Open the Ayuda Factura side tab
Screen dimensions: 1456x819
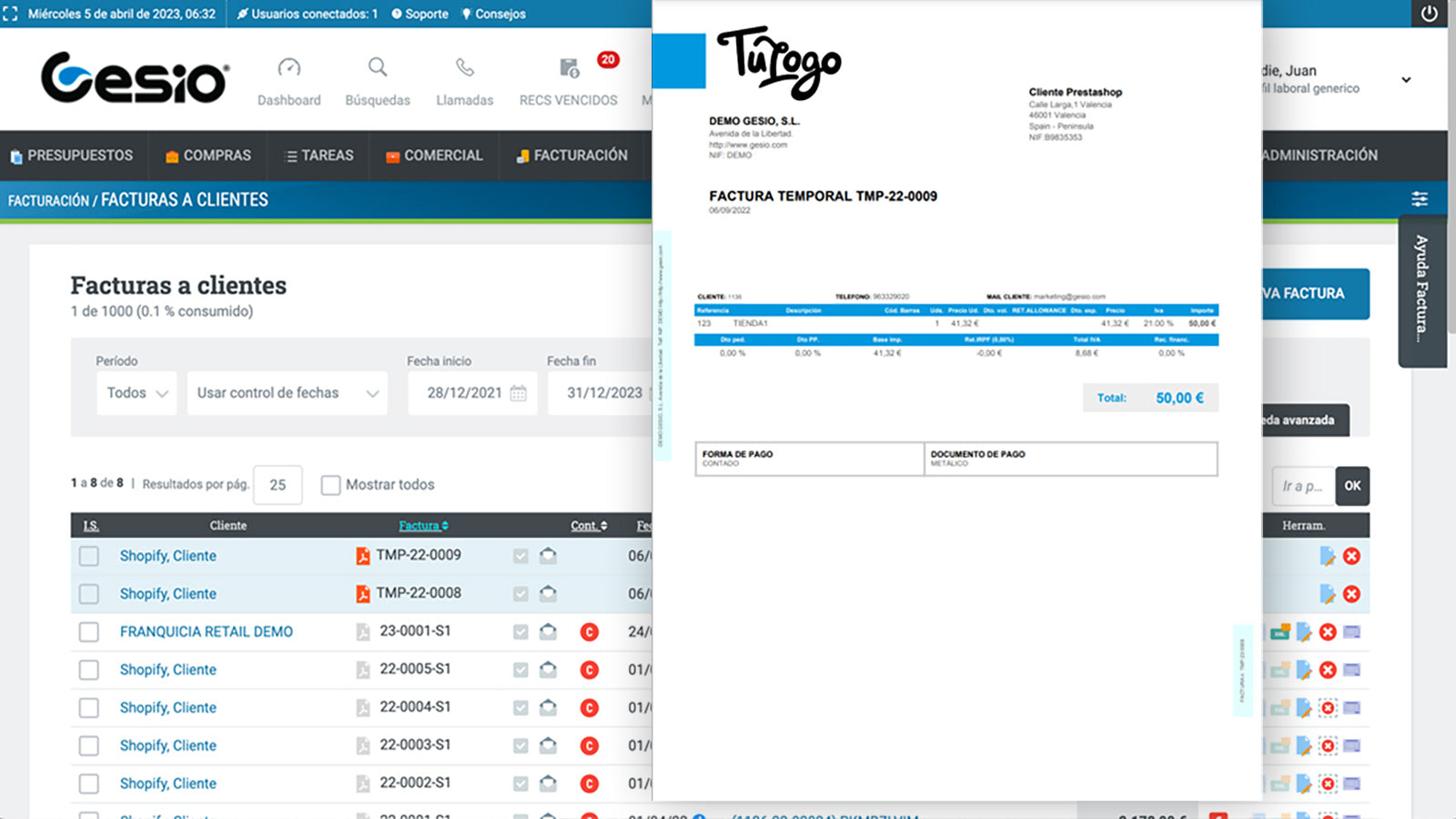1422,291
